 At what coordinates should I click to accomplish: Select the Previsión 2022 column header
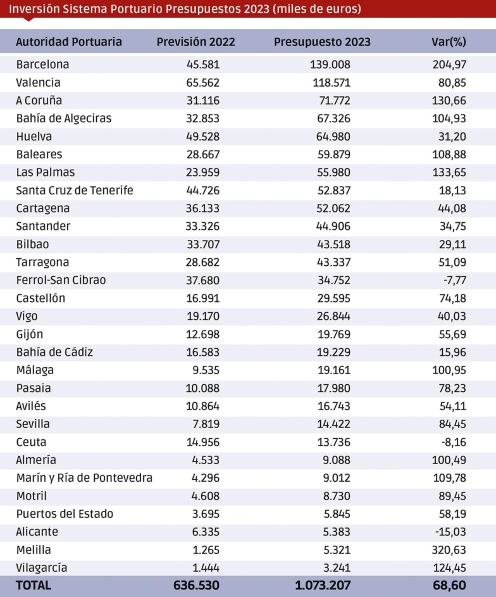[196, 42]
